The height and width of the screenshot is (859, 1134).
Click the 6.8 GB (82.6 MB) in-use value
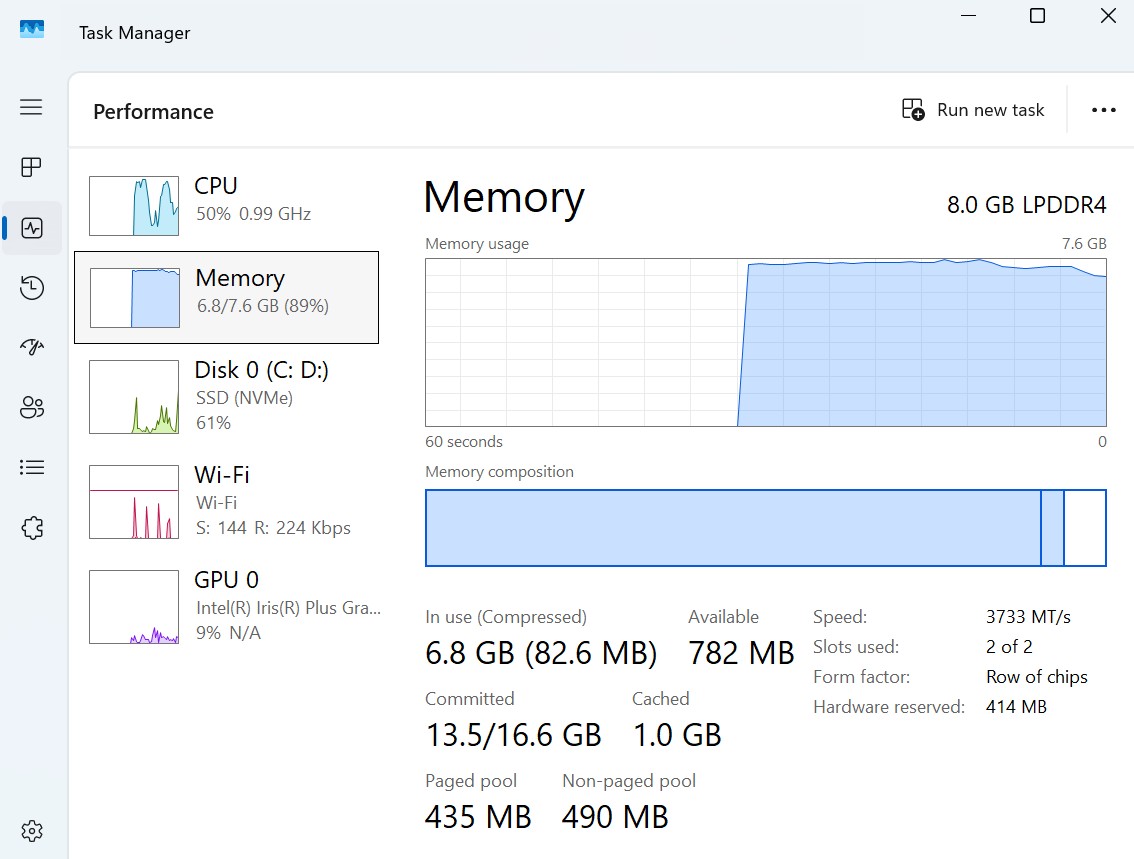[541, 653]
